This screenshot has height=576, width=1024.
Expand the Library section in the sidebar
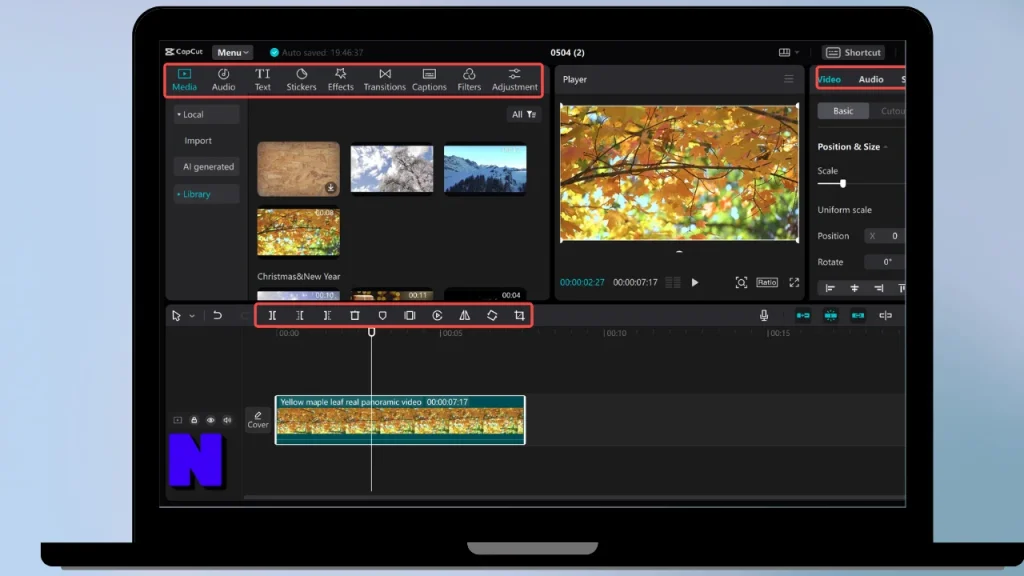[206, 194]
